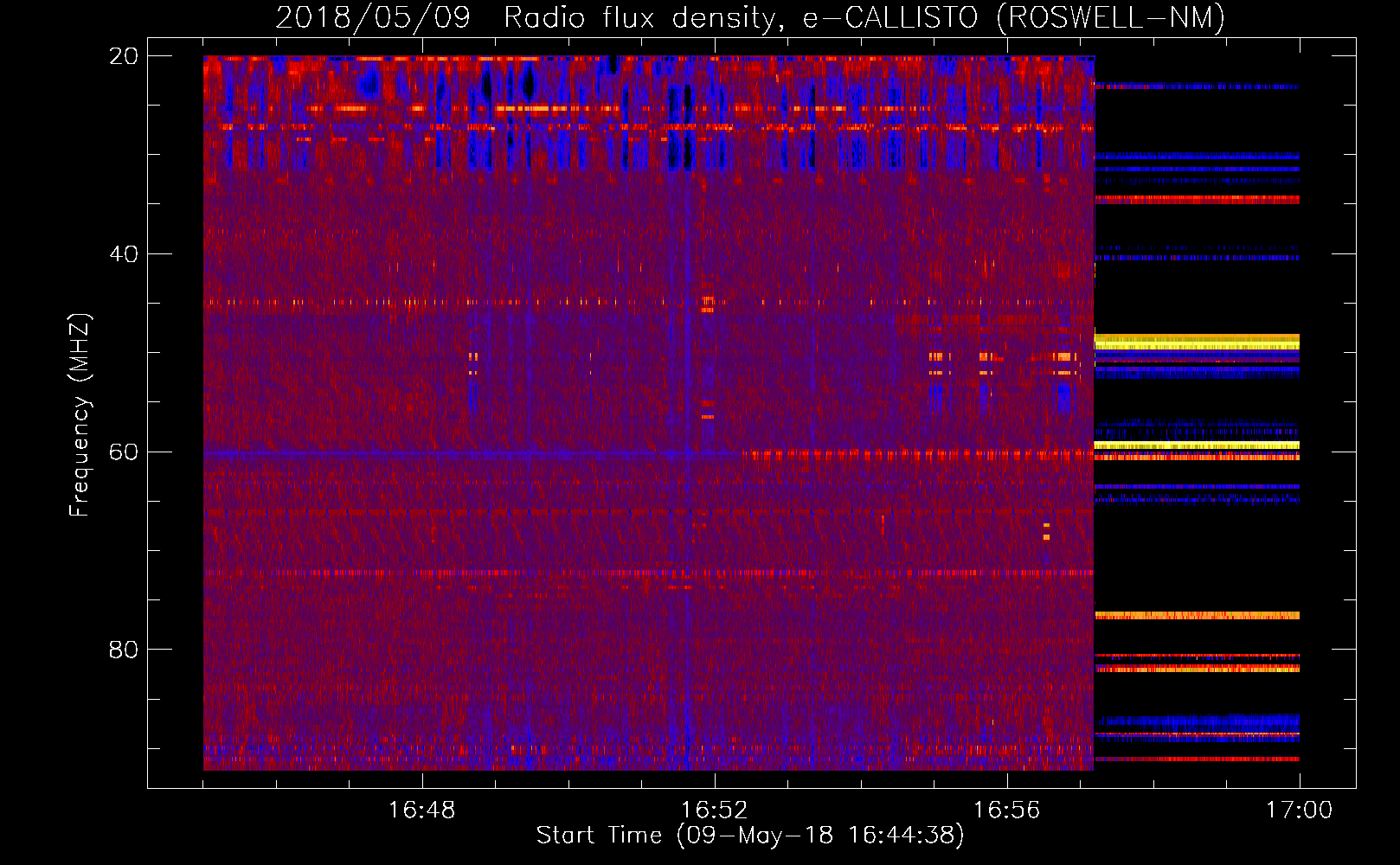The width and height of the screenshot is (1400, 865).
Task: Click the 'Frequency (MHZ)' axis label
Action: coord(80,415)
